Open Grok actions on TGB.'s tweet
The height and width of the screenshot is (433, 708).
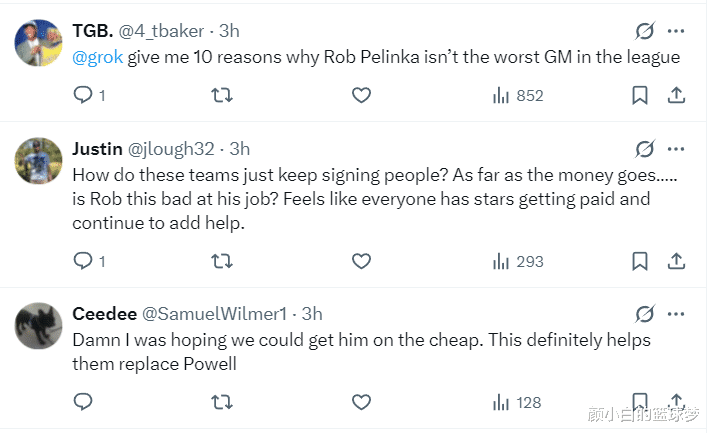click(645, 31)
